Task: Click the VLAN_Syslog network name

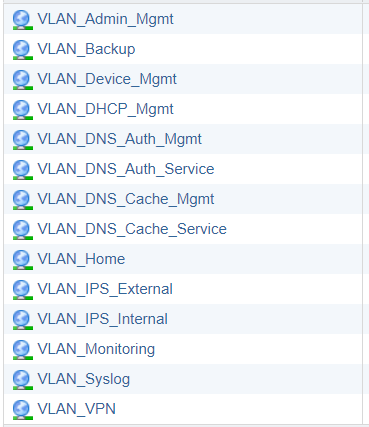Action: click(x=84, y=379)
